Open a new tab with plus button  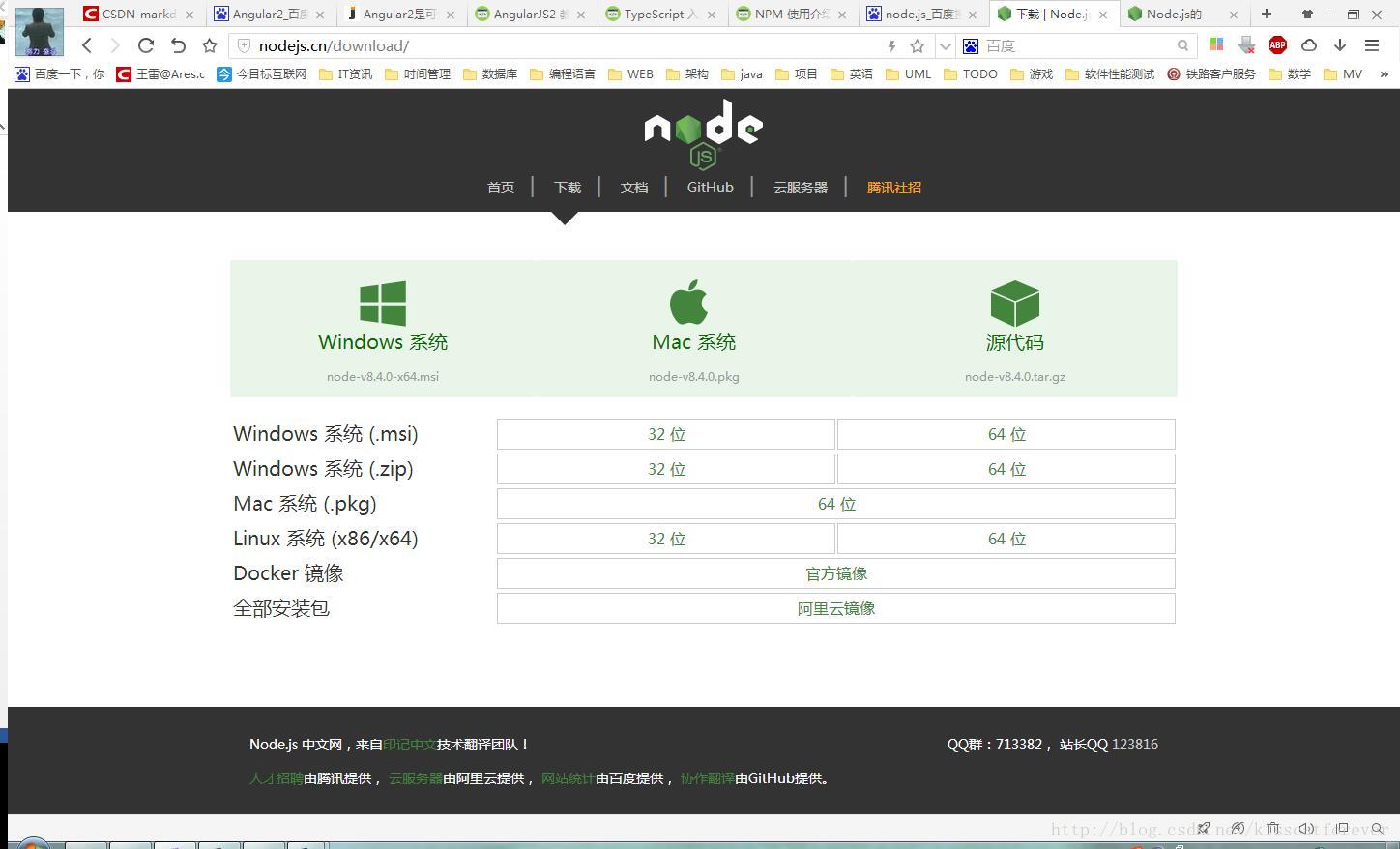[x=1267, y=14]
